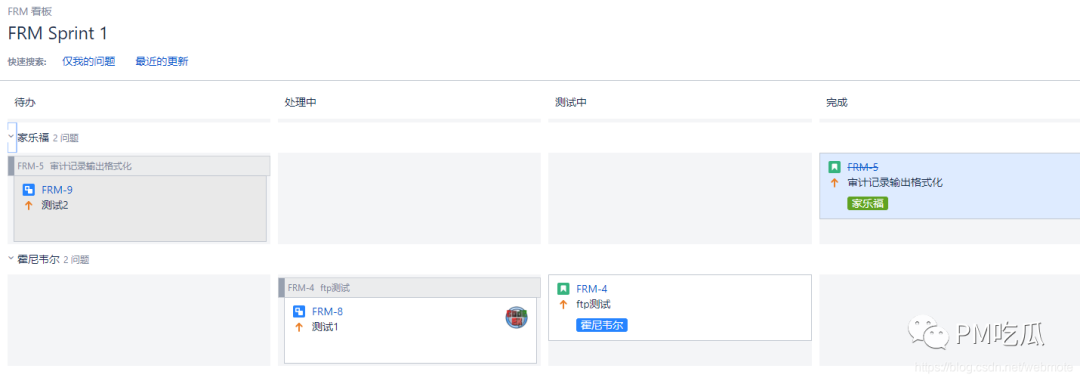1080x381 pixels.
Task: Click the priority arrow on 审计记录输出格式化 card
Action: point(834,183)
